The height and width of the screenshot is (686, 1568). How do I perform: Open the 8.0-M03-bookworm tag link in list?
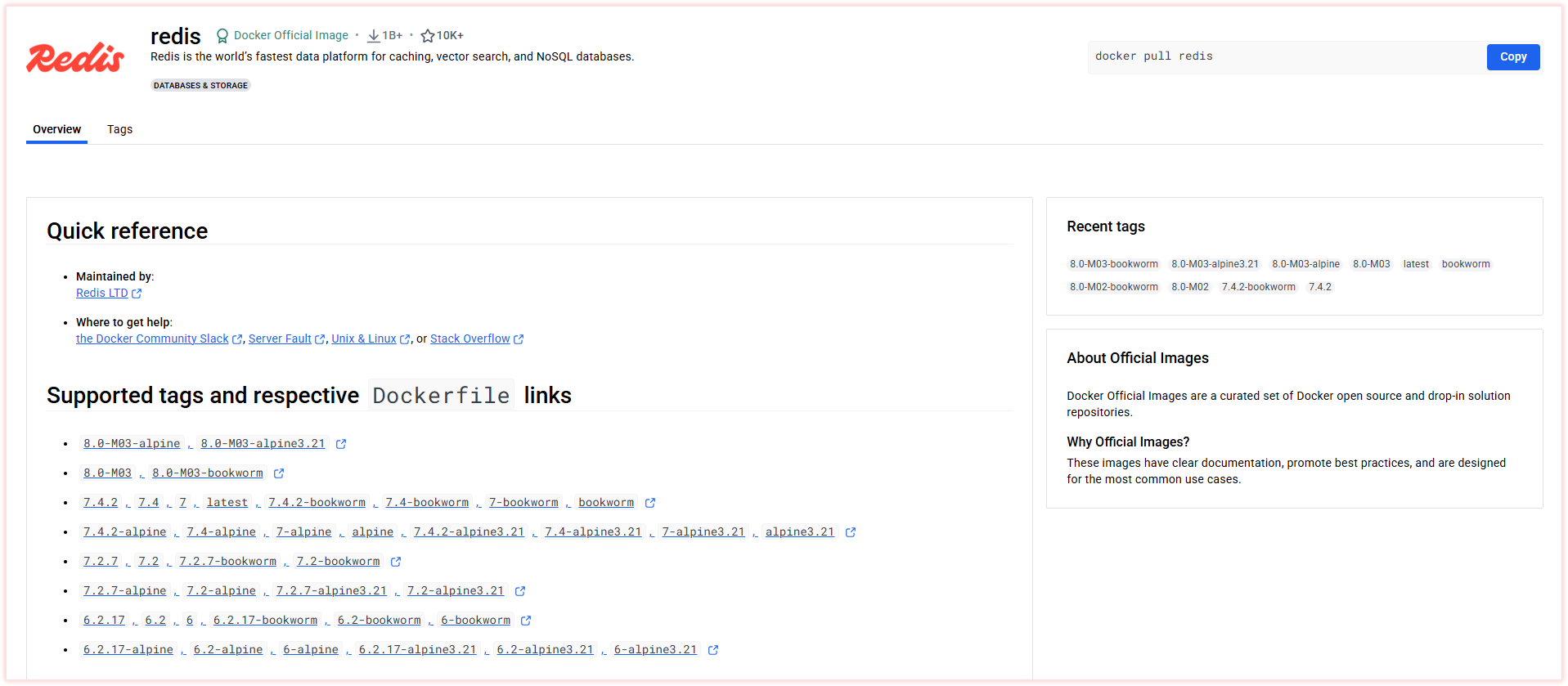pyautogui.click(x=208, y=473)
